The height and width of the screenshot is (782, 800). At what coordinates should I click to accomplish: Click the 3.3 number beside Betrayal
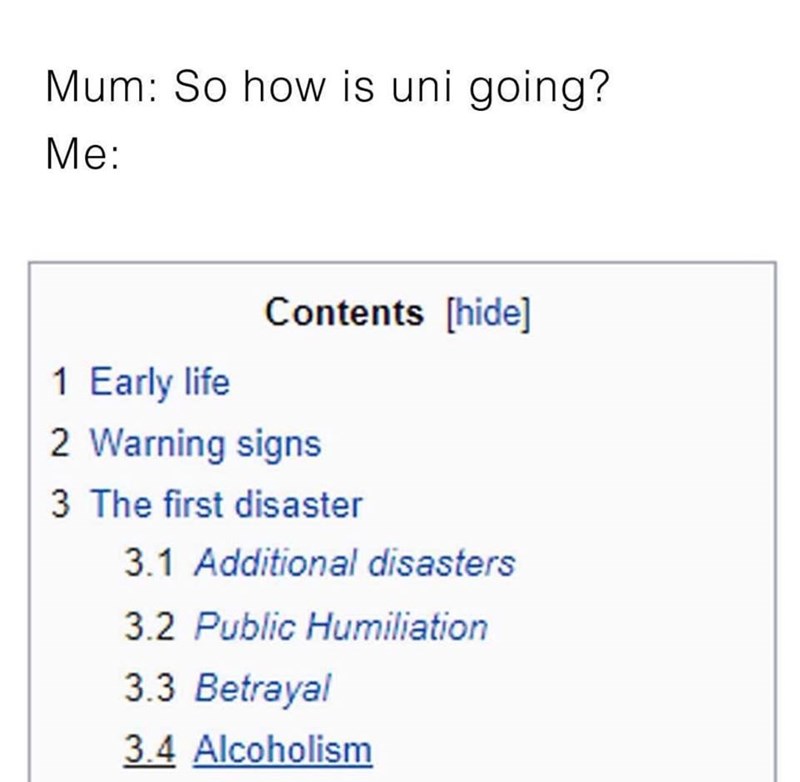pyautogui.click(x=149, y=688)
